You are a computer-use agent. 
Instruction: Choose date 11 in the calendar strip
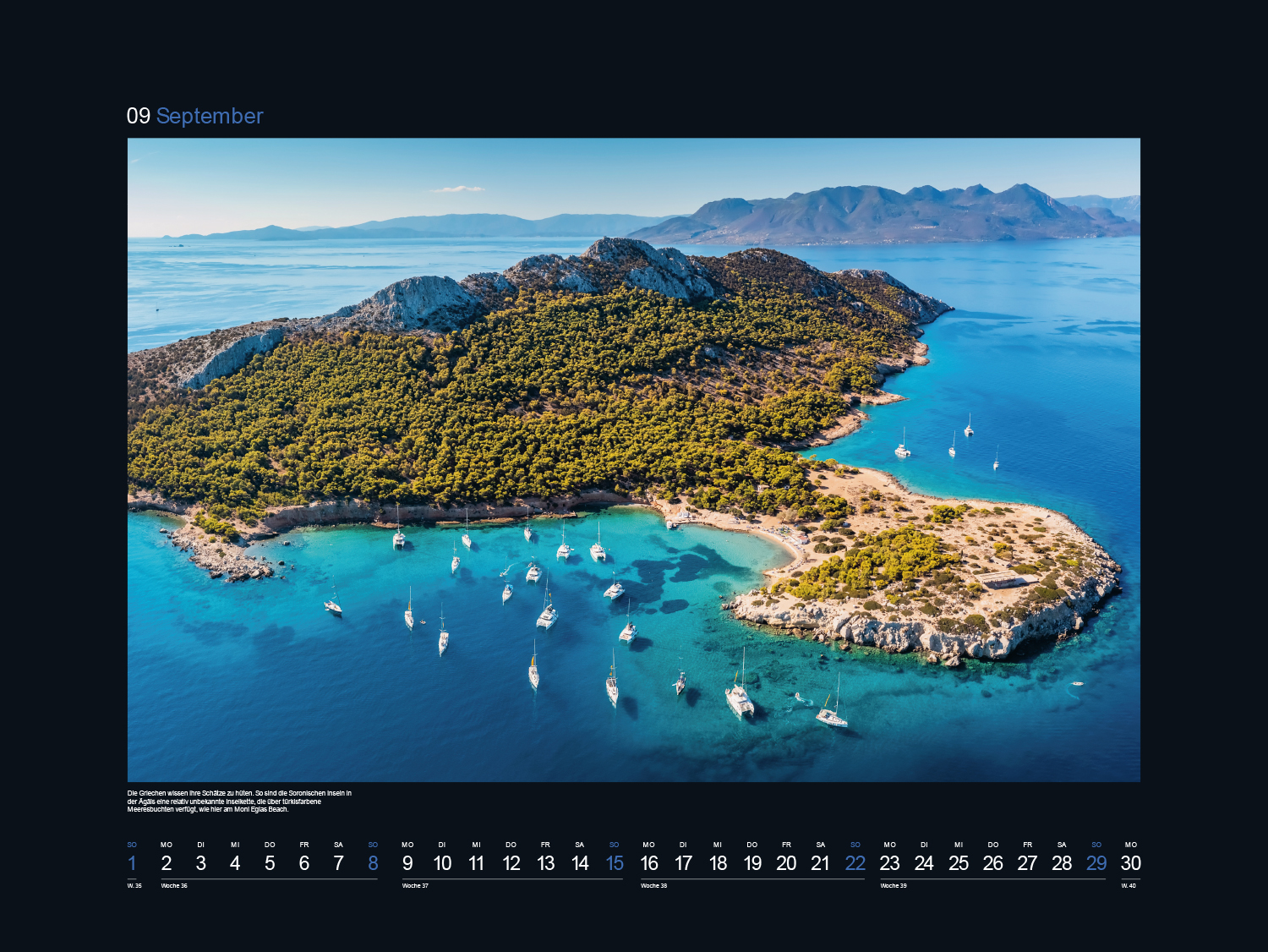point(476,863)
